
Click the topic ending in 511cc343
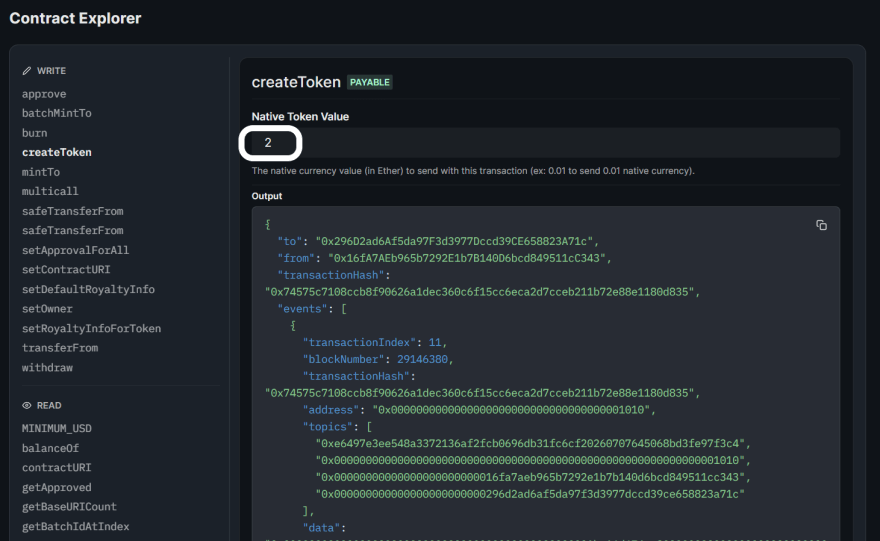(530, 477)
